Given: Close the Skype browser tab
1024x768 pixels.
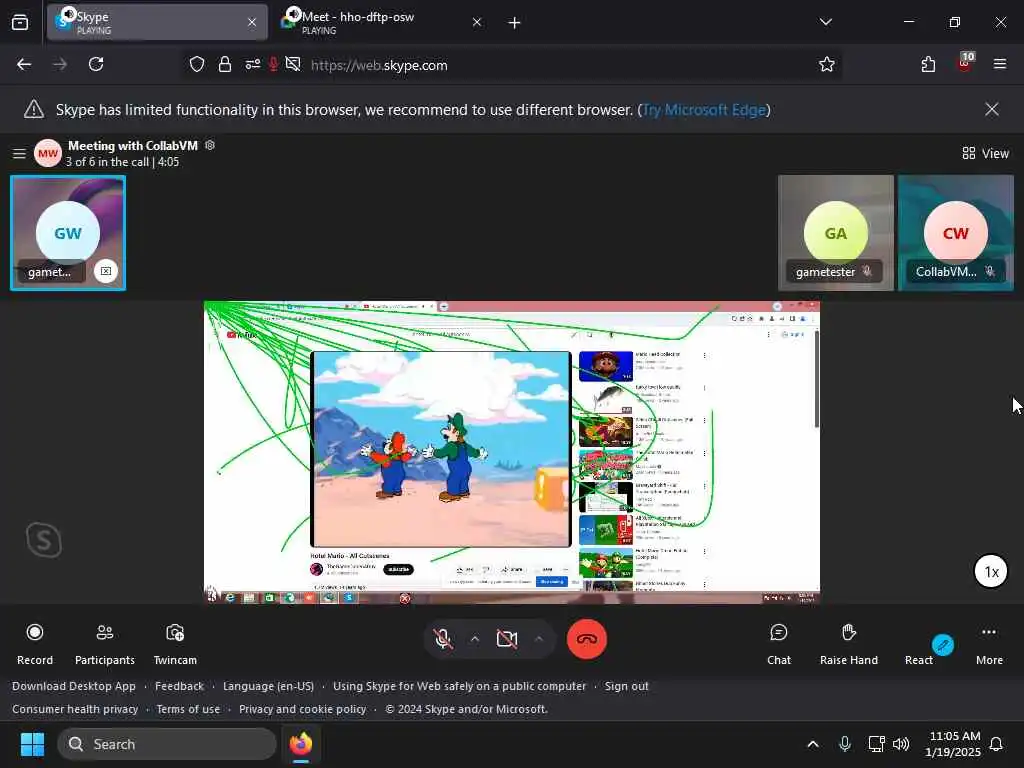Looking at the screenshot, I should coord(252,22).
